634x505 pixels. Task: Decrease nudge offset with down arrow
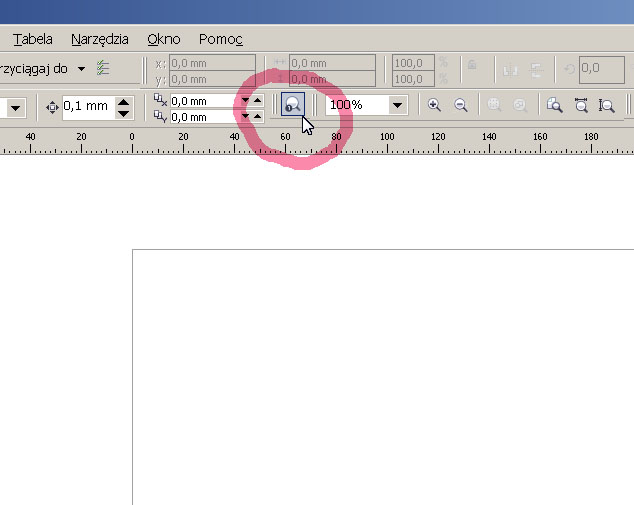coord(123,112)
